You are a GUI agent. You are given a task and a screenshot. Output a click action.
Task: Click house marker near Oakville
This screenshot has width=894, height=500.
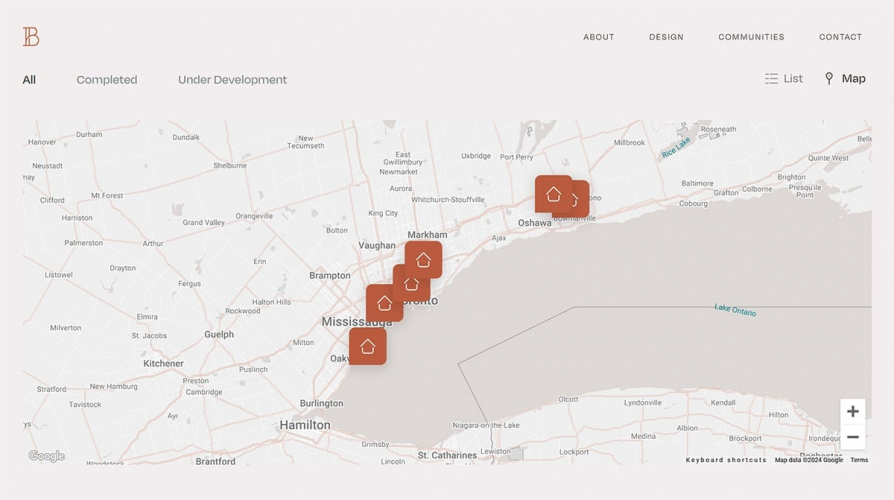click(368, 346)
